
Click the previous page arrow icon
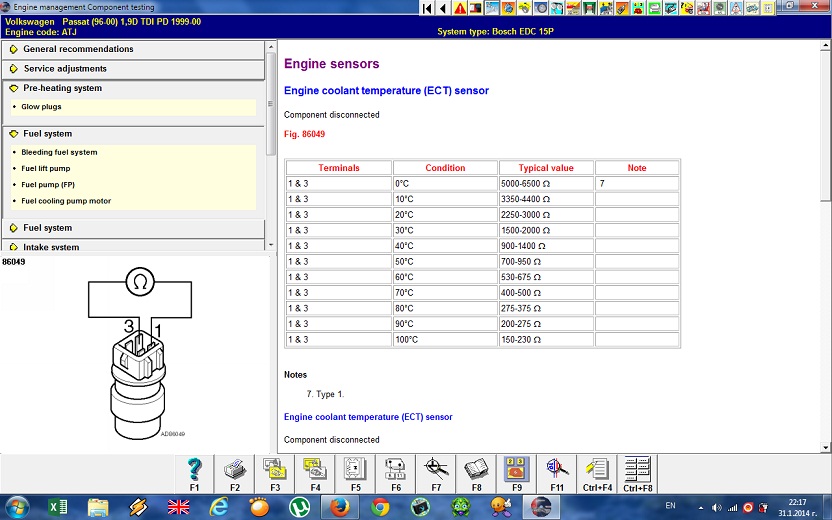click(x=443, y=8)
